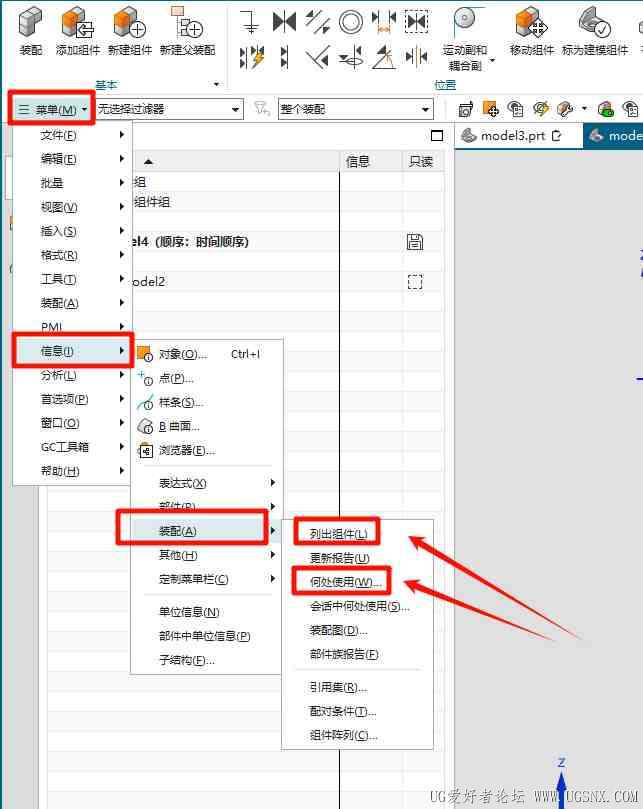Click the 只读 column header
Image resolution: width=643 pixels, height=809 pixels.
tap(423, 161)
